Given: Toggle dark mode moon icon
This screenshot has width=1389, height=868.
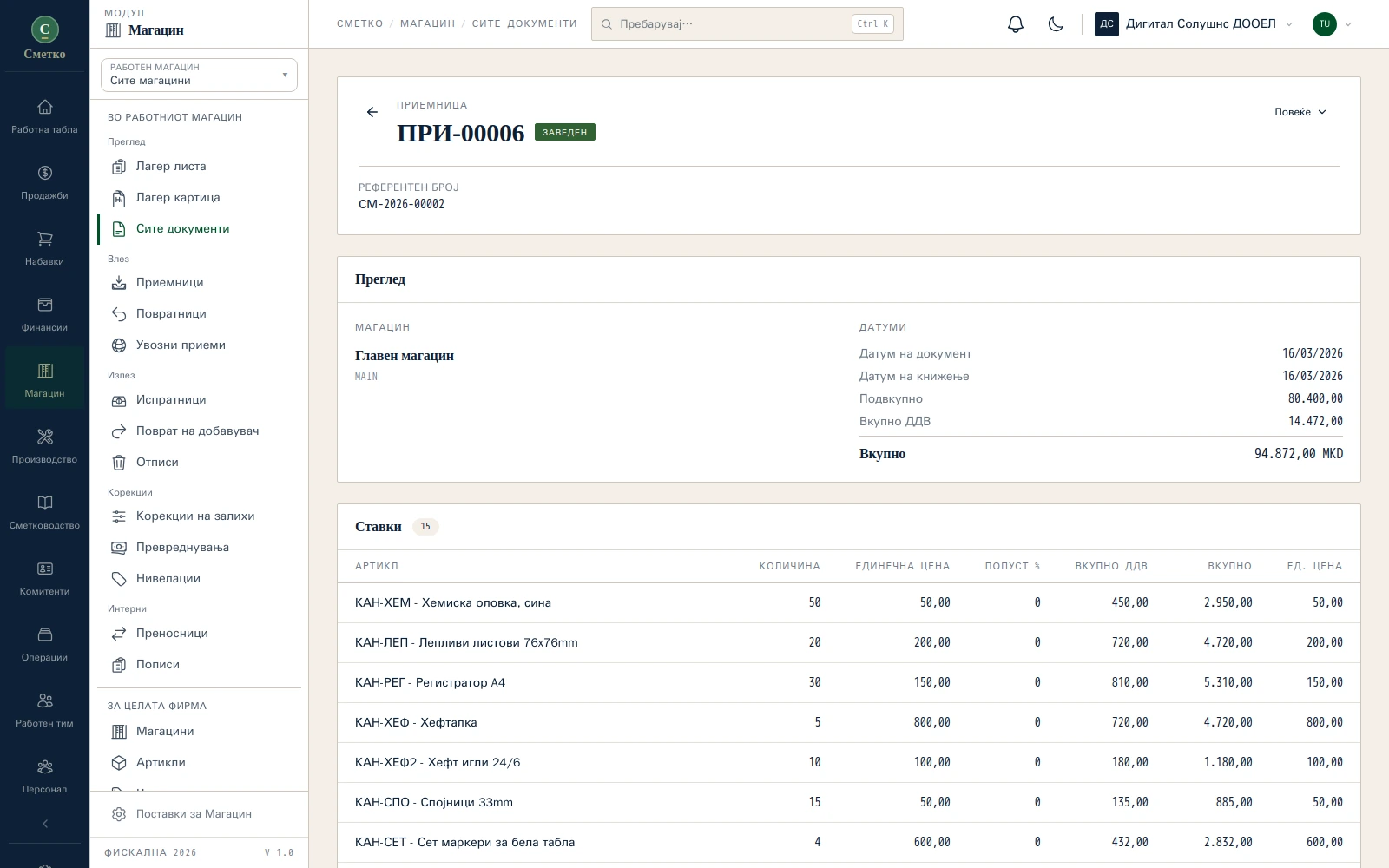Looking at the screenshot, I should [x=1056, y=24].
